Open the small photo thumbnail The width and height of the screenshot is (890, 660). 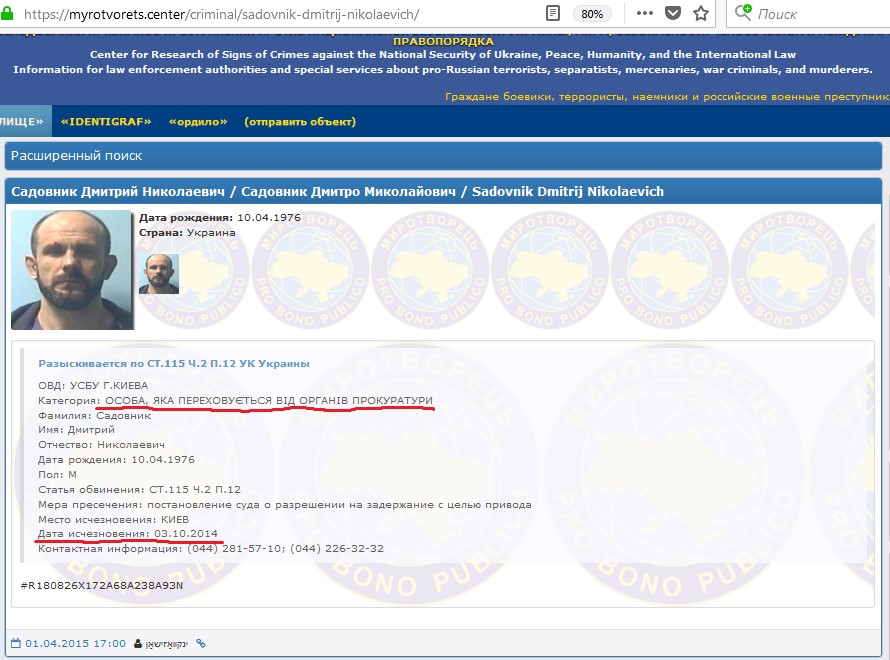click(x=158, y=274)
